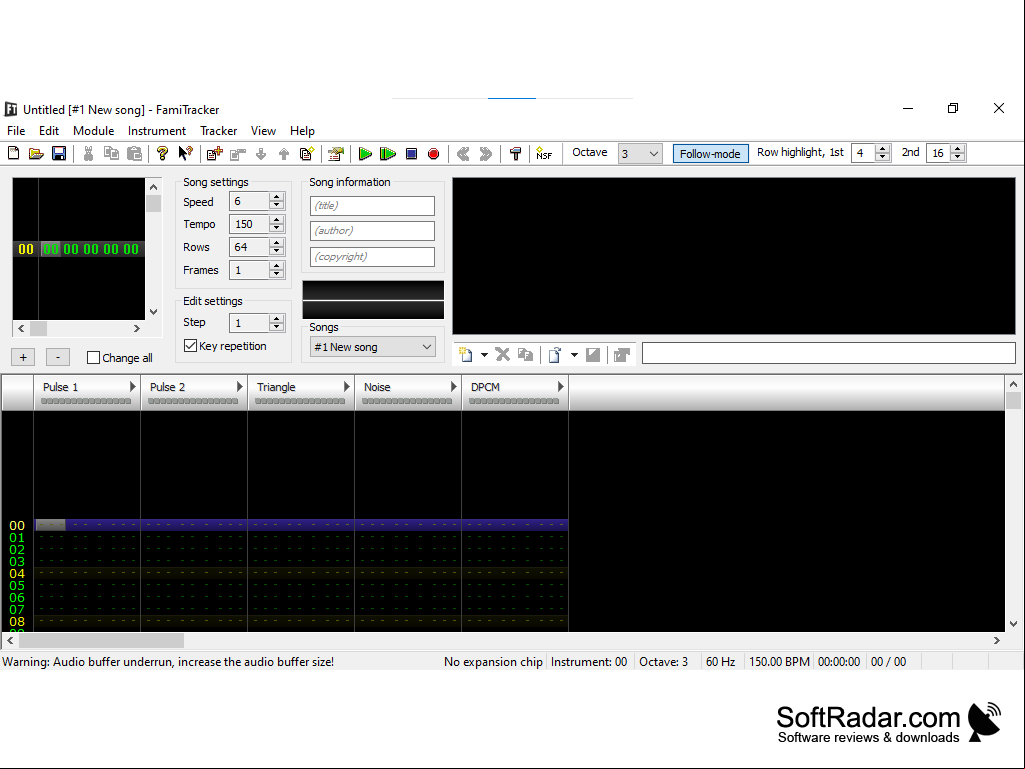Open the Edit menu

point(48,131)
